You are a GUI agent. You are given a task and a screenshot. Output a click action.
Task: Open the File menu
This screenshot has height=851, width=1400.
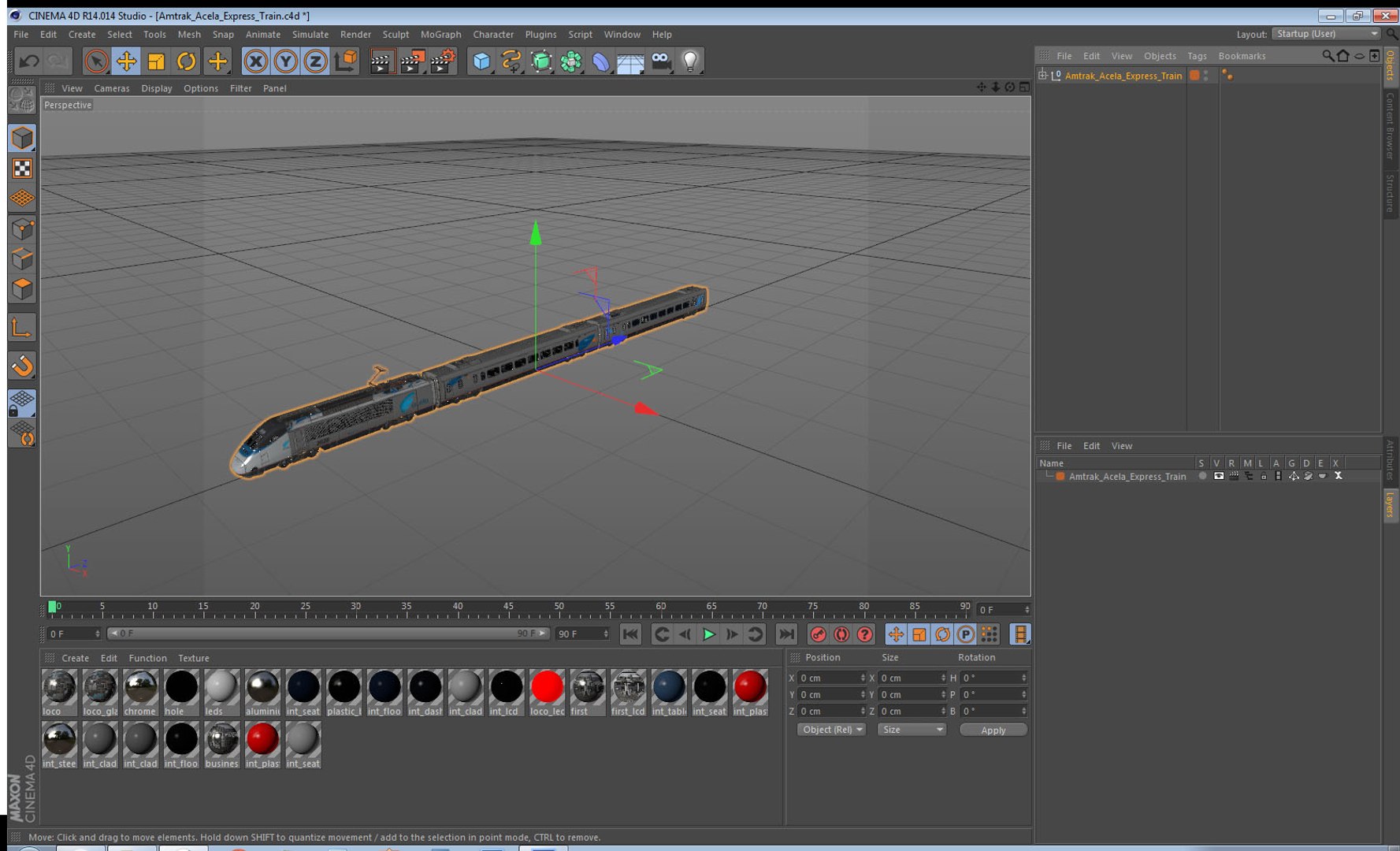(x=21, y=35)
